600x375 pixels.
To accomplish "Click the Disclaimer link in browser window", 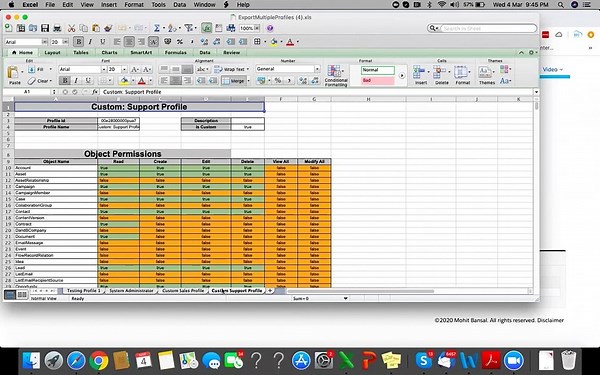I will pos(550,320).
